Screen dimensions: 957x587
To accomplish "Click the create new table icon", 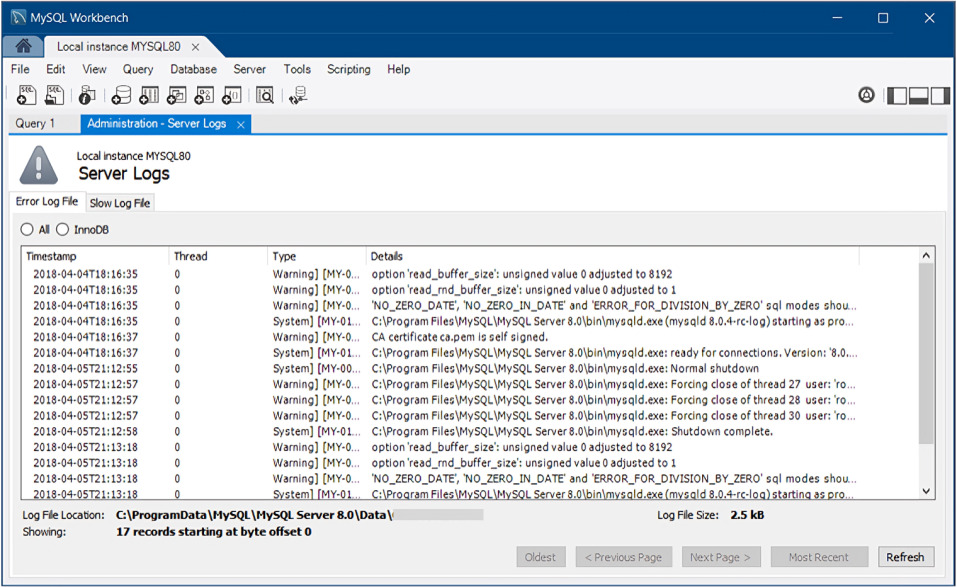I will coord(149,95).
